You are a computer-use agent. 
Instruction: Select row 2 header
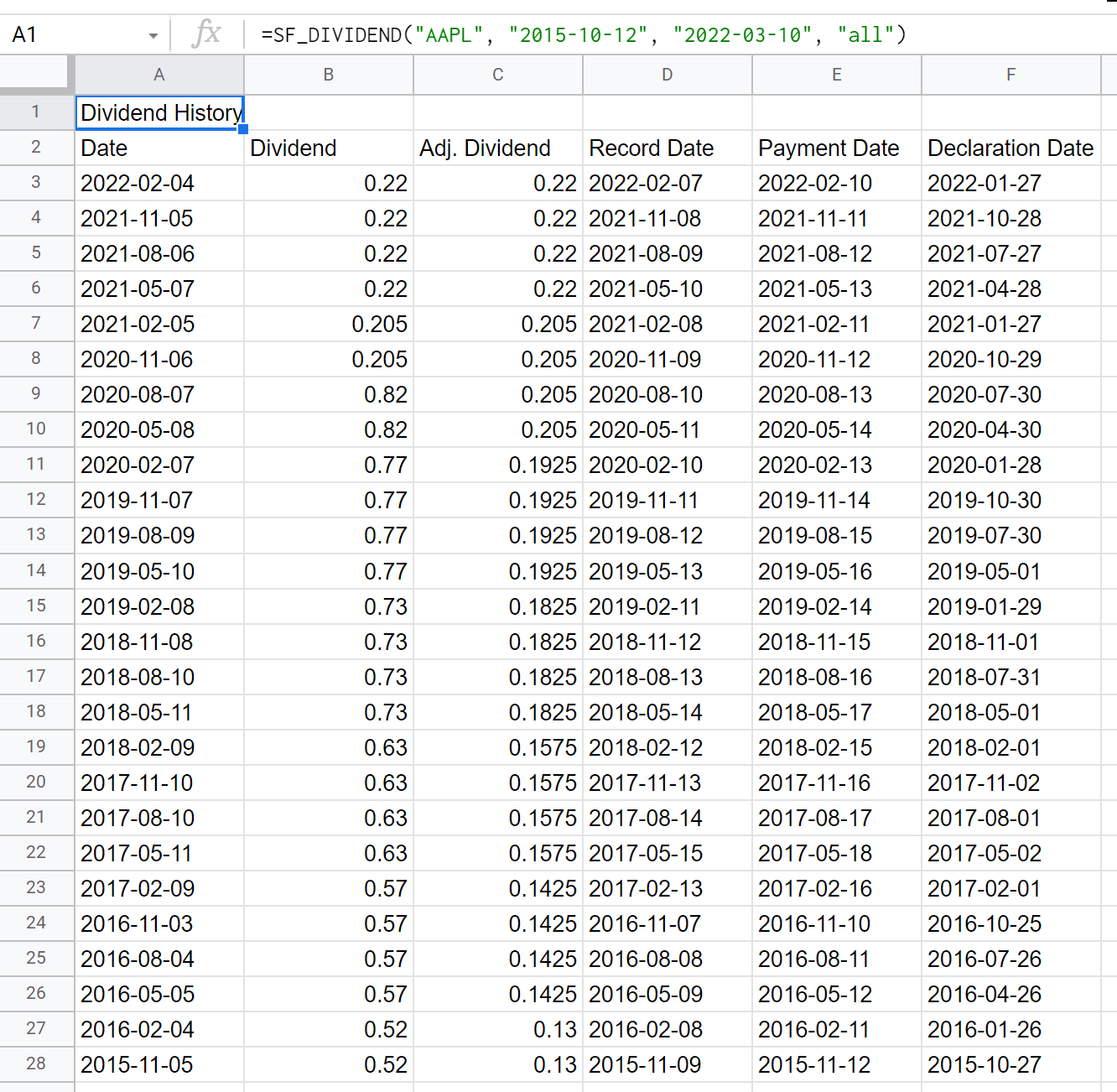37,148
